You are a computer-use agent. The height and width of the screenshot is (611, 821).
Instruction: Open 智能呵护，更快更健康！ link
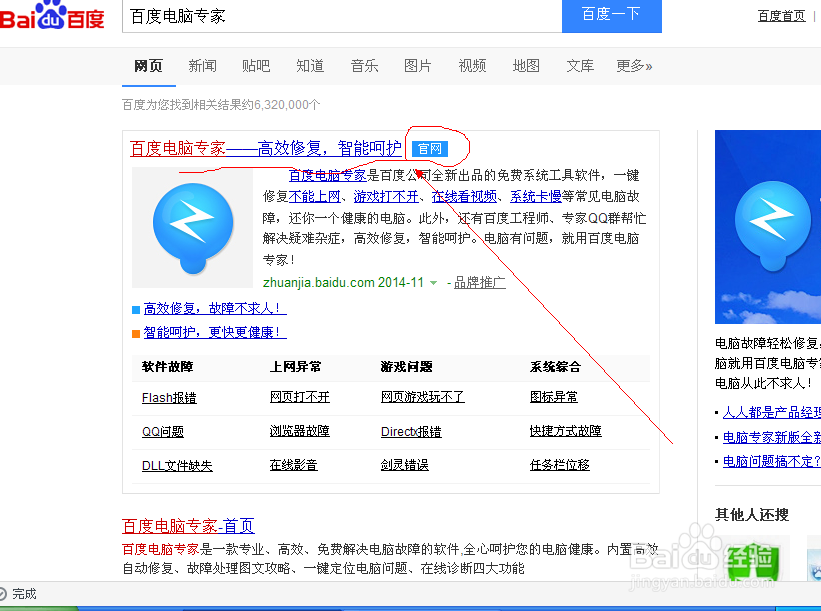pyautogui.click(x=215, y=332)
